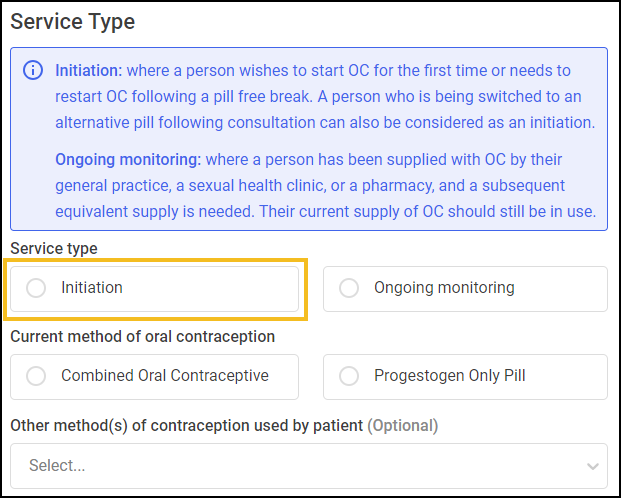Click the large Service Type heading
The image size is (621, 498).
pos(72,21)
